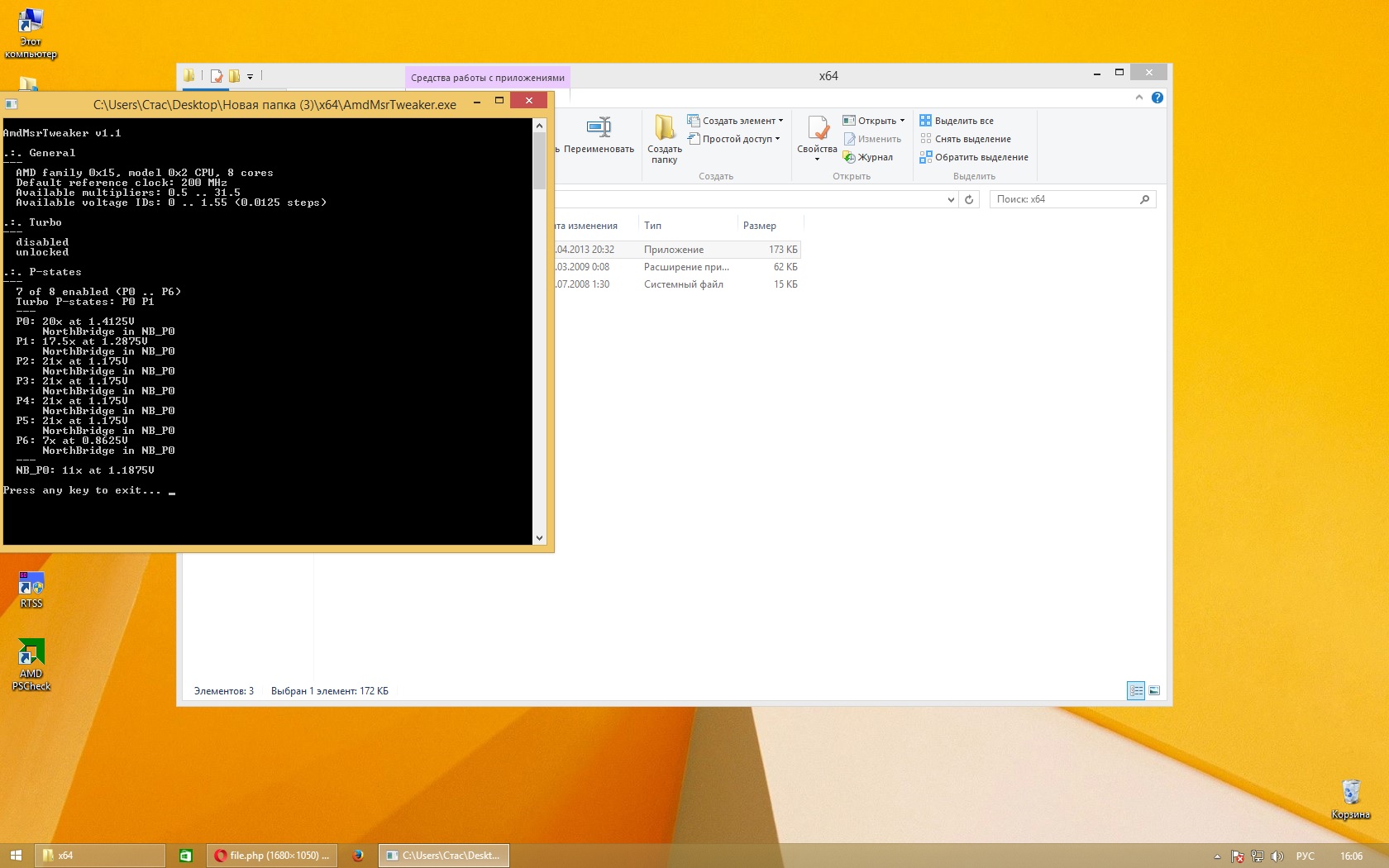Select the RTSS desktop shortcut
Viewport: 1389px width, 868px height.
(31, 589)
